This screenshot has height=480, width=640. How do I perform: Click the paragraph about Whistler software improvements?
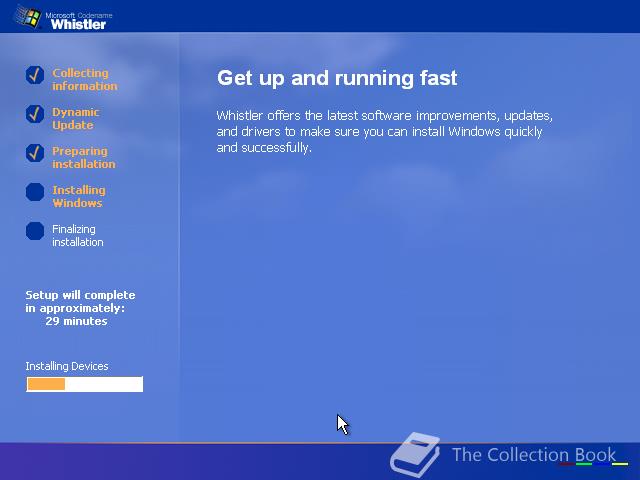click(x=384, y=131)
